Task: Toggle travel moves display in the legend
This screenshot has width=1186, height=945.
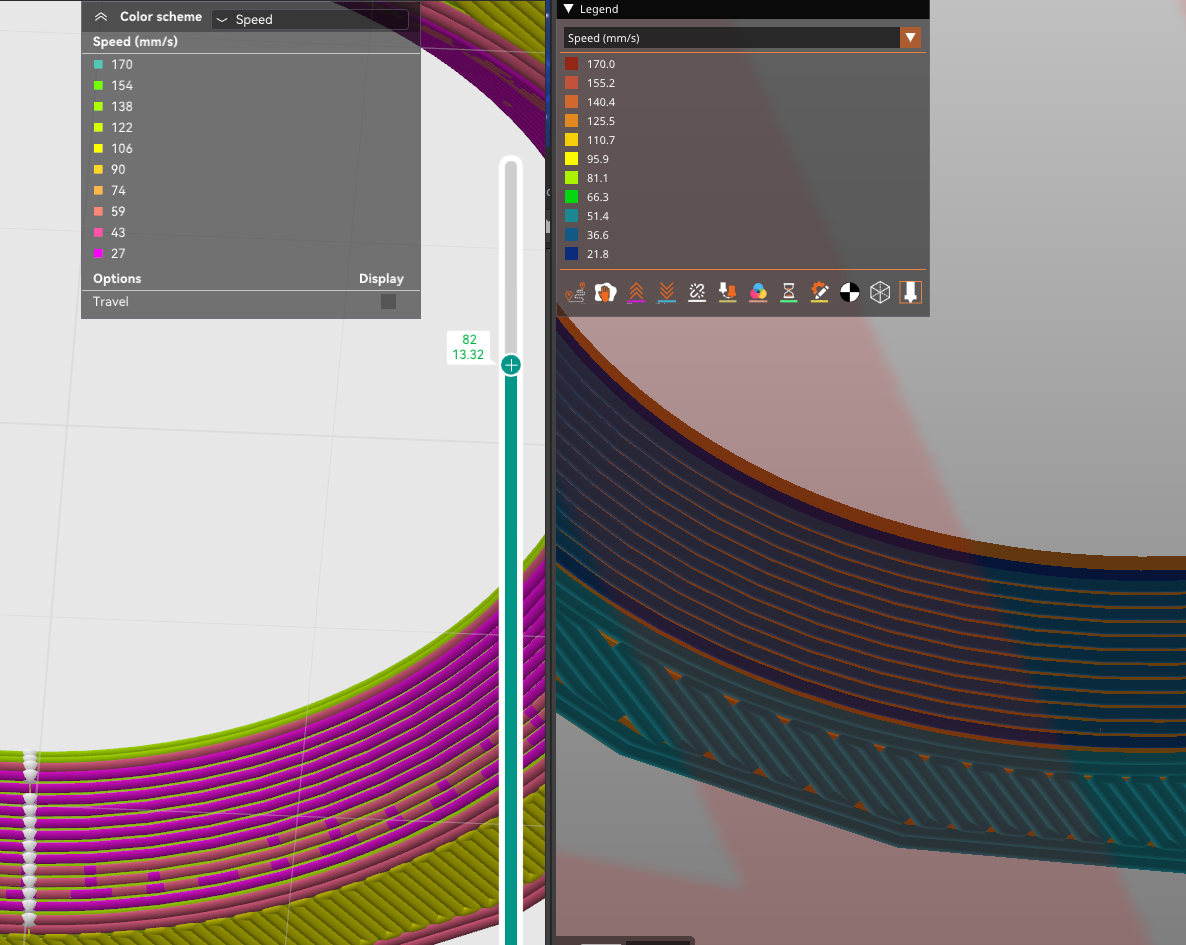Action: pos(575,292)
